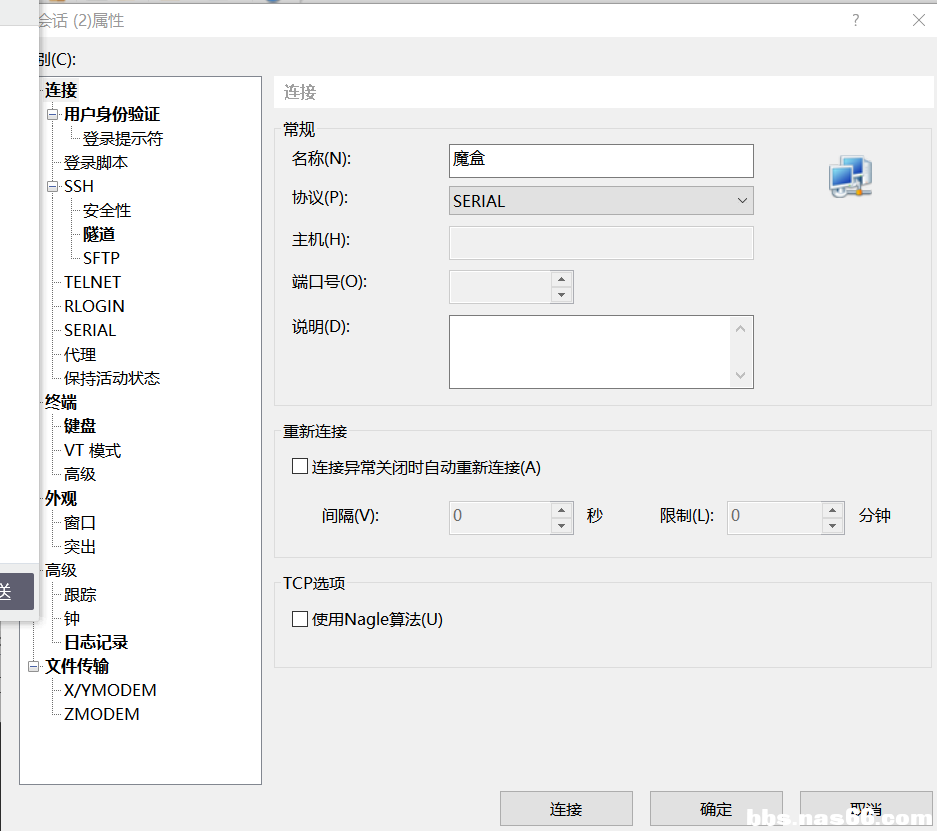This screenshot has width=937, height=831.
Task: Open the SERIAL settings tree item
Action: coord(90,330)
